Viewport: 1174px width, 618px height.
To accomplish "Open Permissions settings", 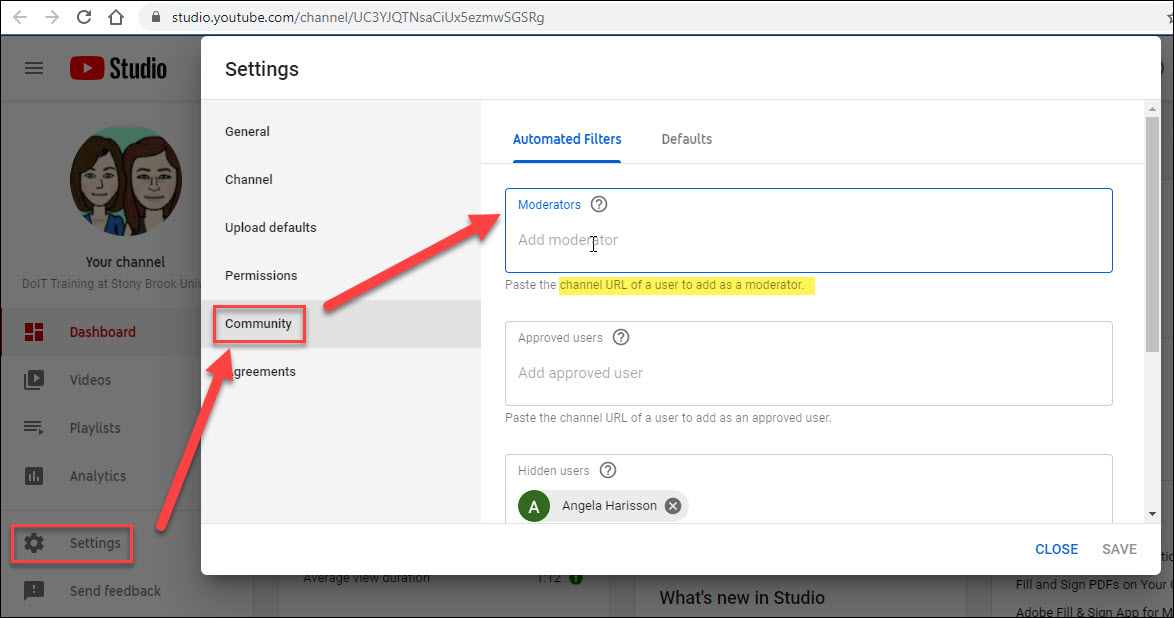I will tap(261, 275).
